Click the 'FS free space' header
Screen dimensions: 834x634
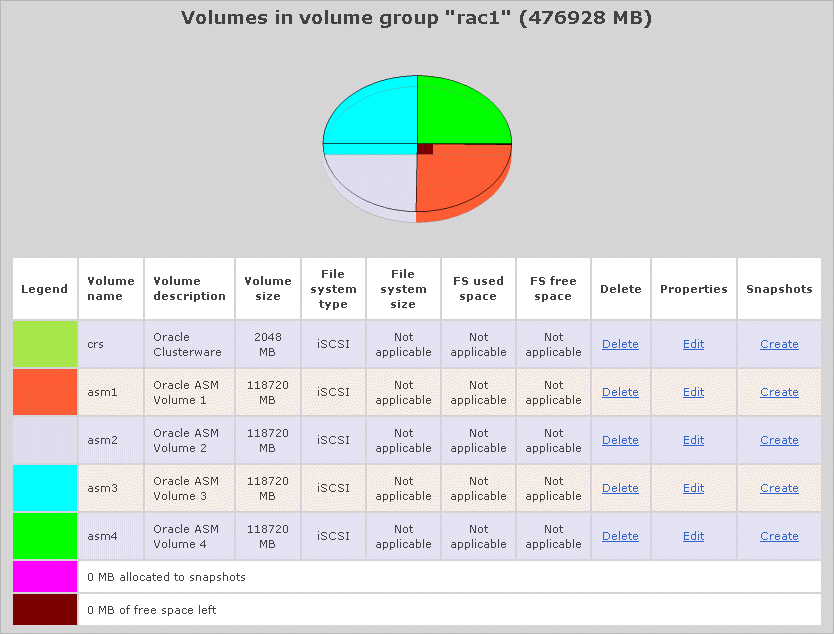click(553, 288)
